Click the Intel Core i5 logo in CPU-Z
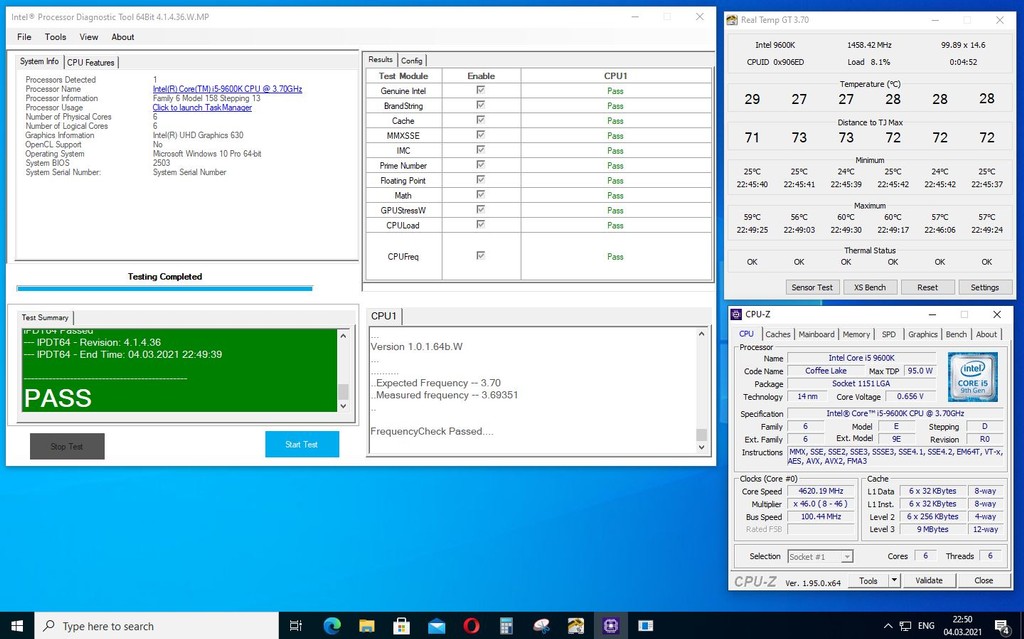The image size is (1024, 639). tap(972, 378)
